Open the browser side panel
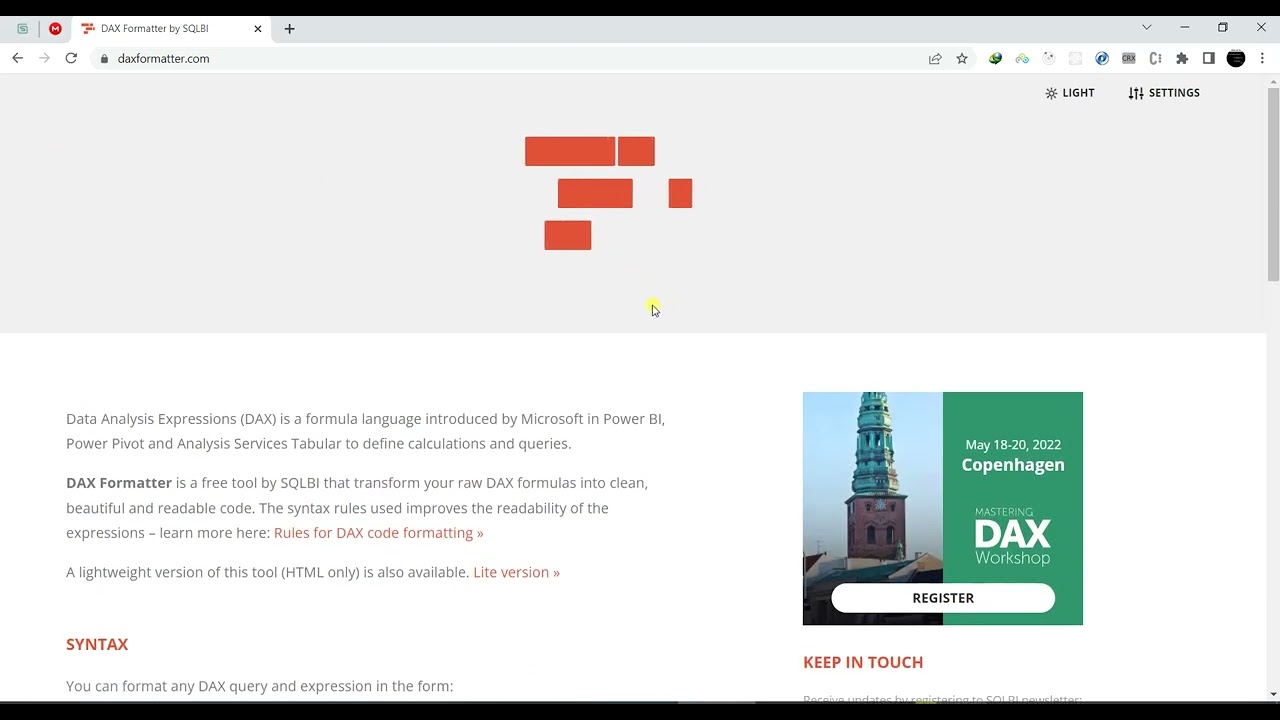The height and width of the screenshot is (720, 1280). 1209,58
